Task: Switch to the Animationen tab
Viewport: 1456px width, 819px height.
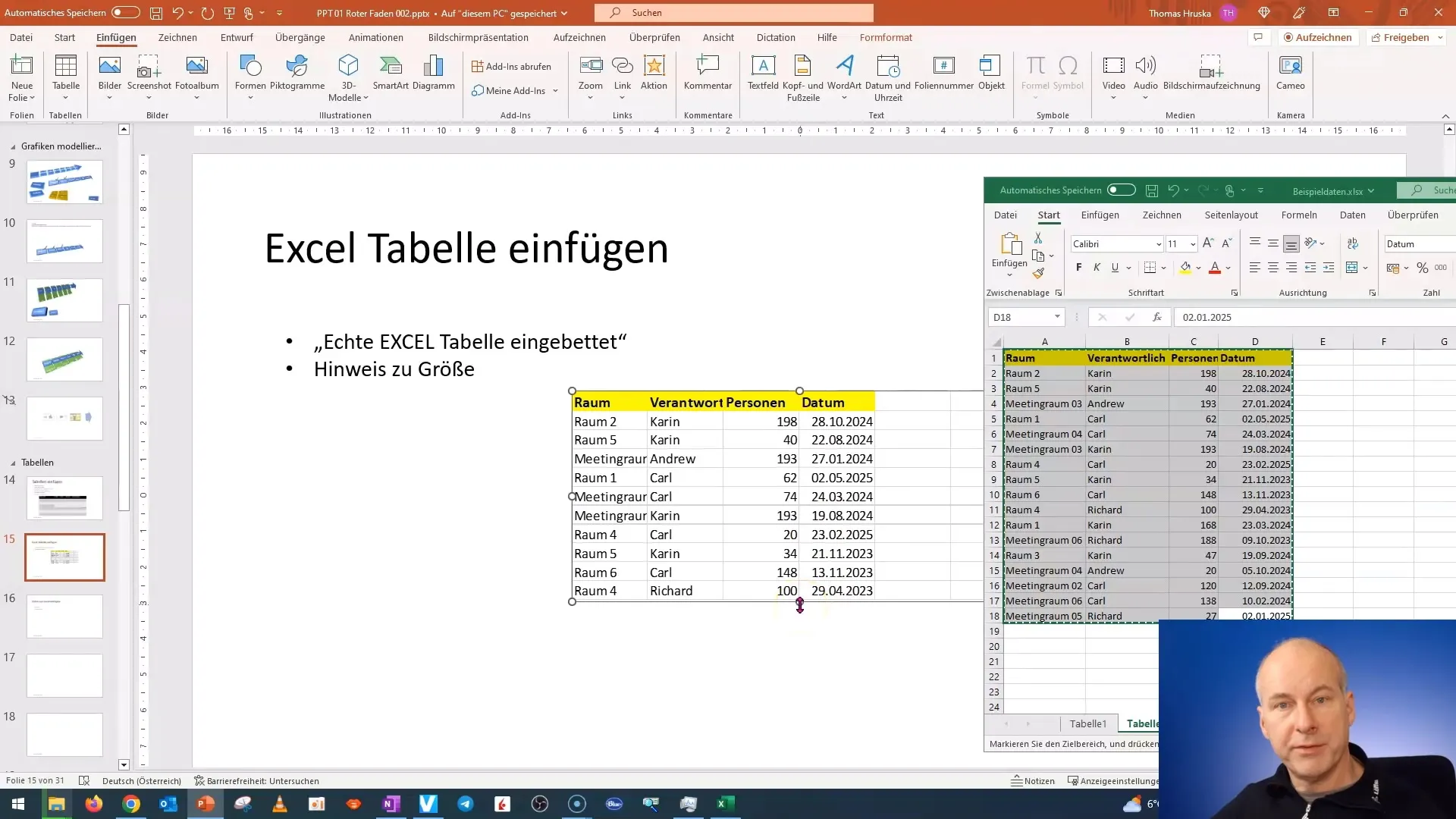Action: tap(376, 37)
